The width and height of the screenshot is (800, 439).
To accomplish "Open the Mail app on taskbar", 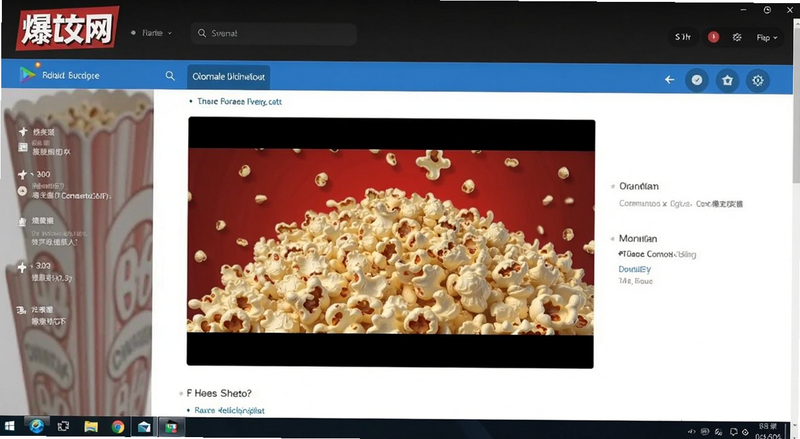I will 144,427.
